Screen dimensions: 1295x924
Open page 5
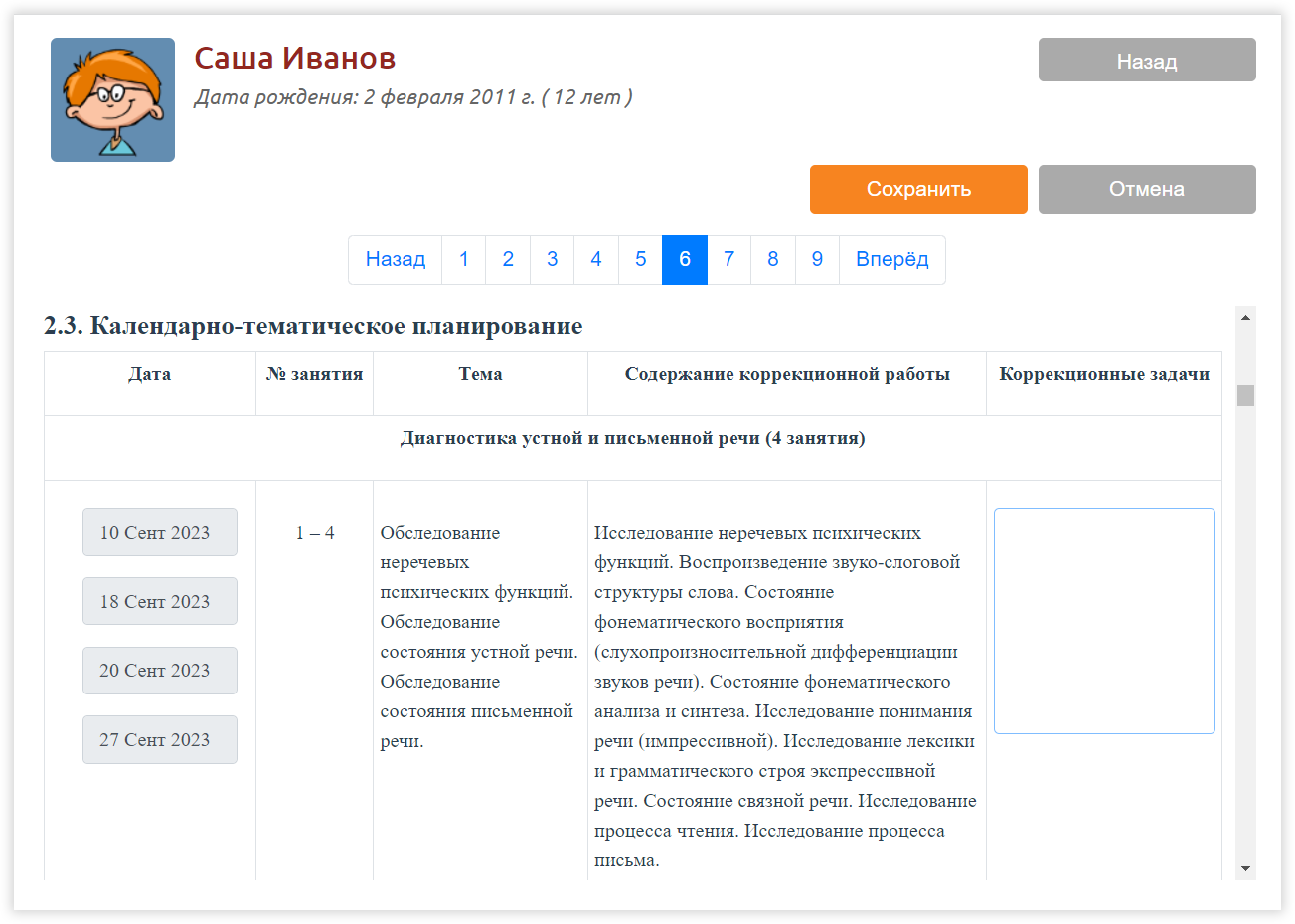(x=640, y=260)
